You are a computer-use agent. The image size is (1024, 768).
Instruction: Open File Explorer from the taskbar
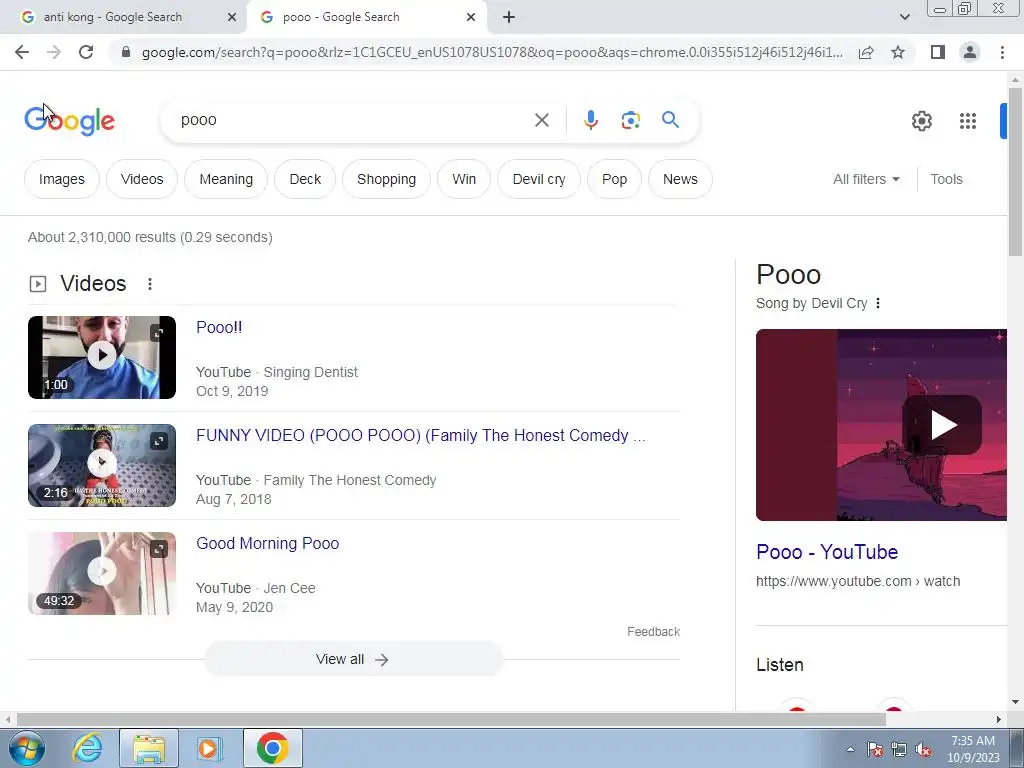pos(149,748)
